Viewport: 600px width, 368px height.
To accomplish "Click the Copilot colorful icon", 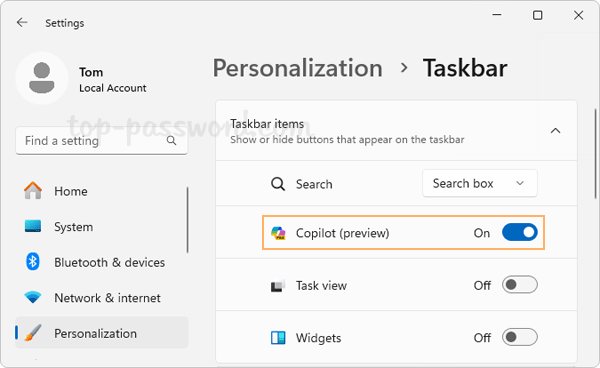I will tap(278, 233).
